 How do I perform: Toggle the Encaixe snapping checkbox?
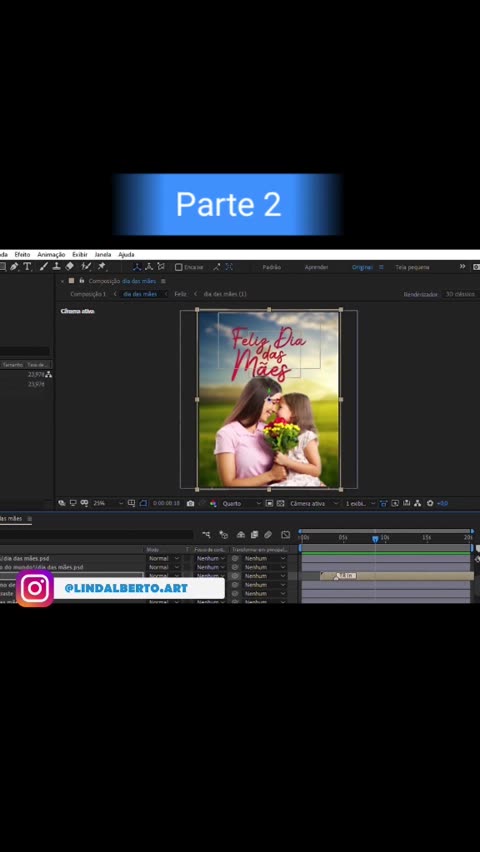[x=178, y=267]
